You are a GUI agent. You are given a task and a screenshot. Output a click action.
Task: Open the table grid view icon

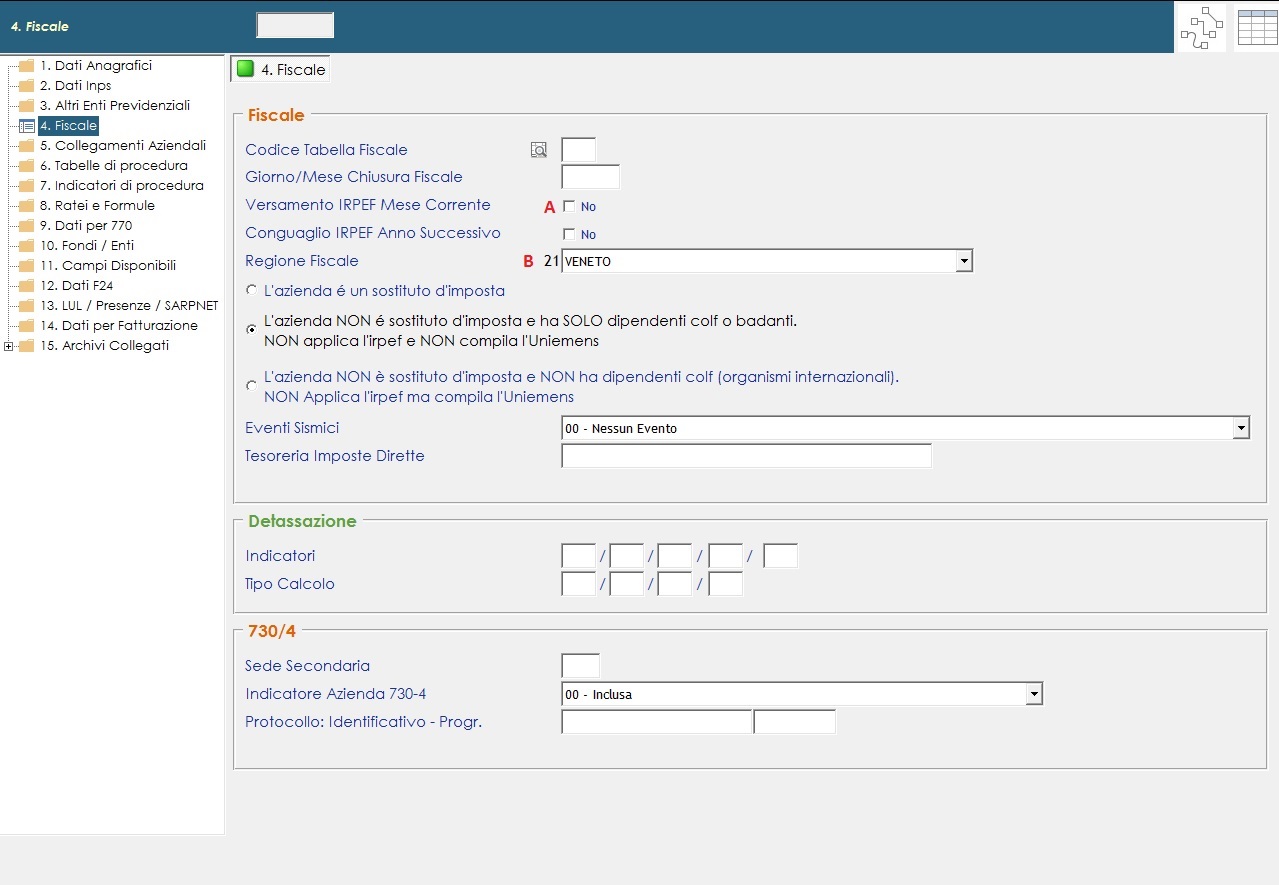point(1257,27)
